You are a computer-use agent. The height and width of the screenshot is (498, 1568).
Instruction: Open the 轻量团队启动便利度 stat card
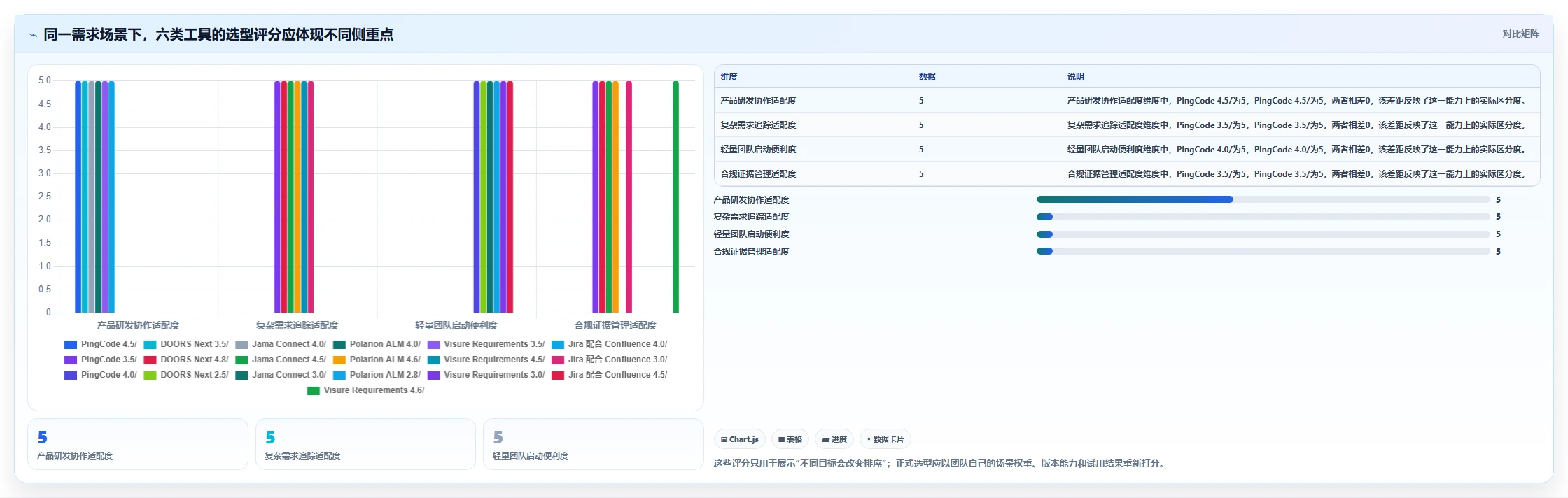[x=593, y=444]
